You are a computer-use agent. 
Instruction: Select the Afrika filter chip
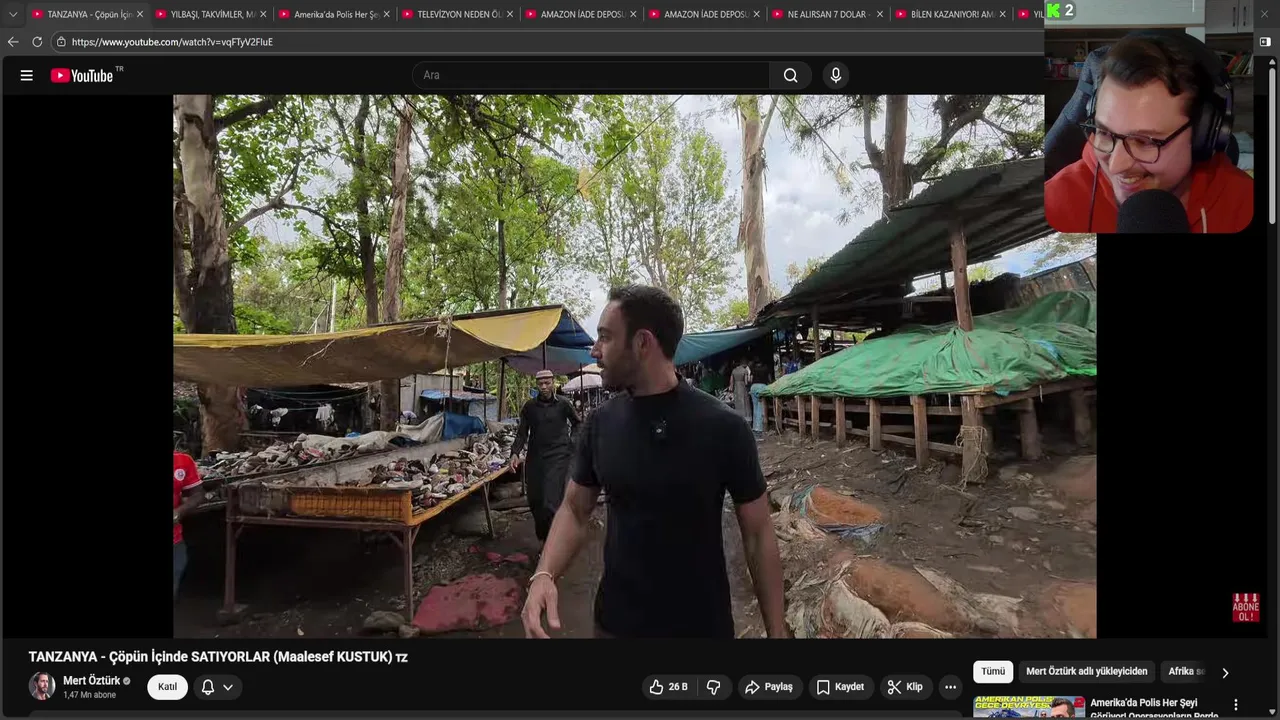(1186, 672)
